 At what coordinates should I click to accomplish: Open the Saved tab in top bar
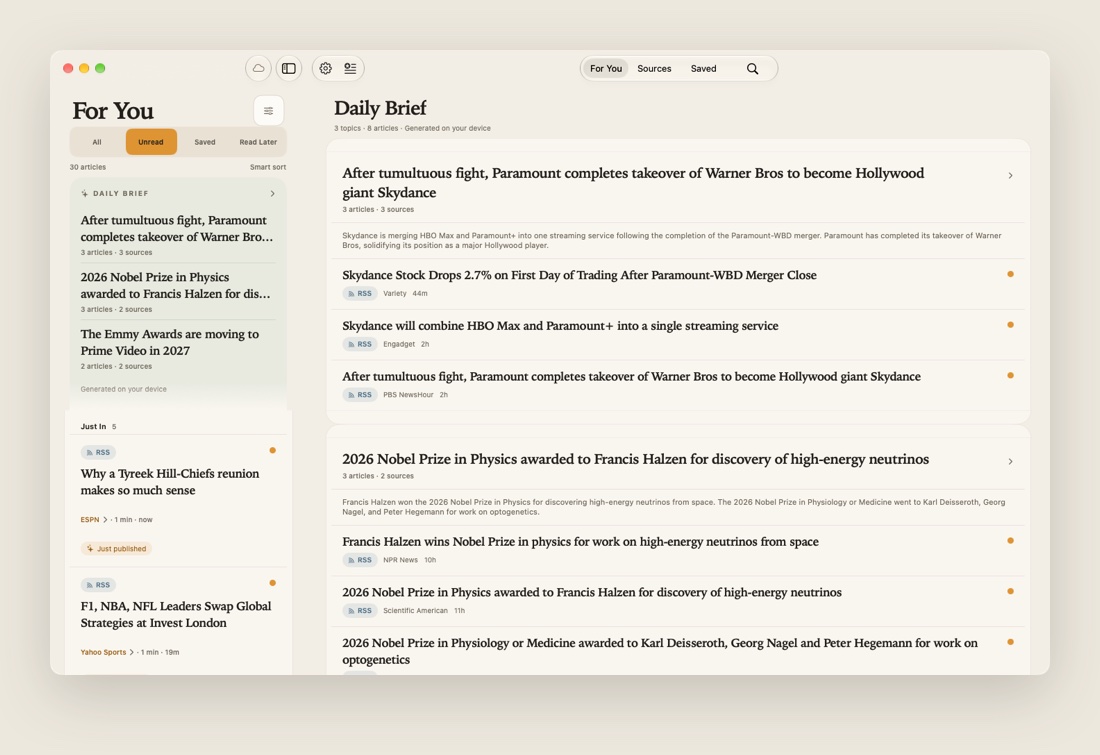[703, 68]
